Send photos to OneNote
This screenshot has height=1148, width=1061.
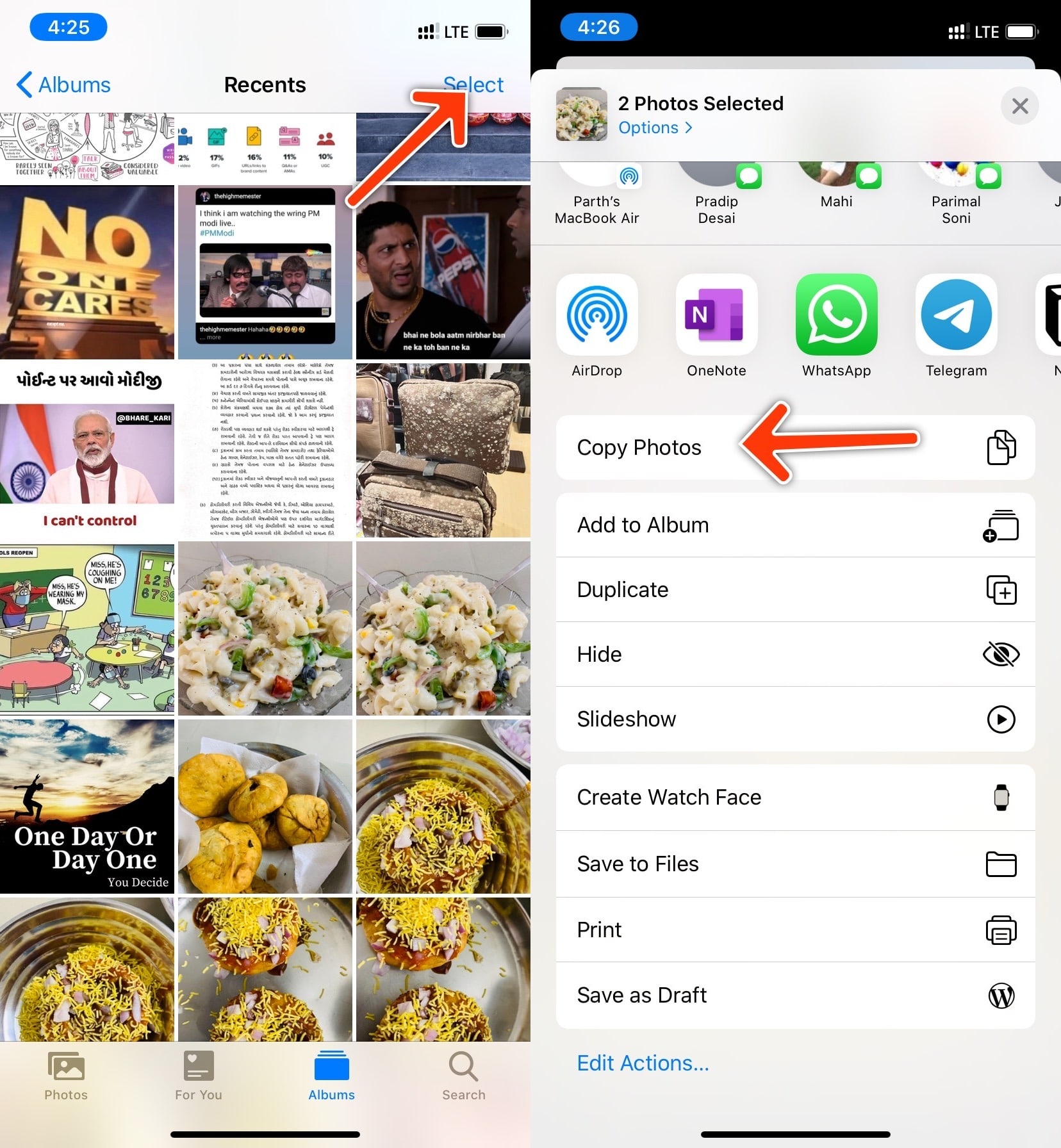click(716, 327)
